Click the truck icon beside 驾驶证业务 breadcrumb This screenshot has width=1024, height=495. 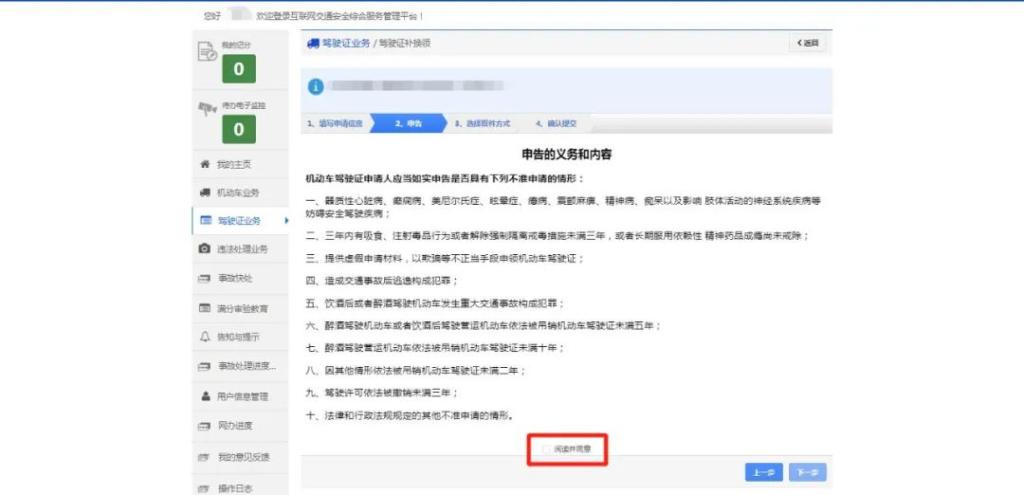(x=313, y=43)
